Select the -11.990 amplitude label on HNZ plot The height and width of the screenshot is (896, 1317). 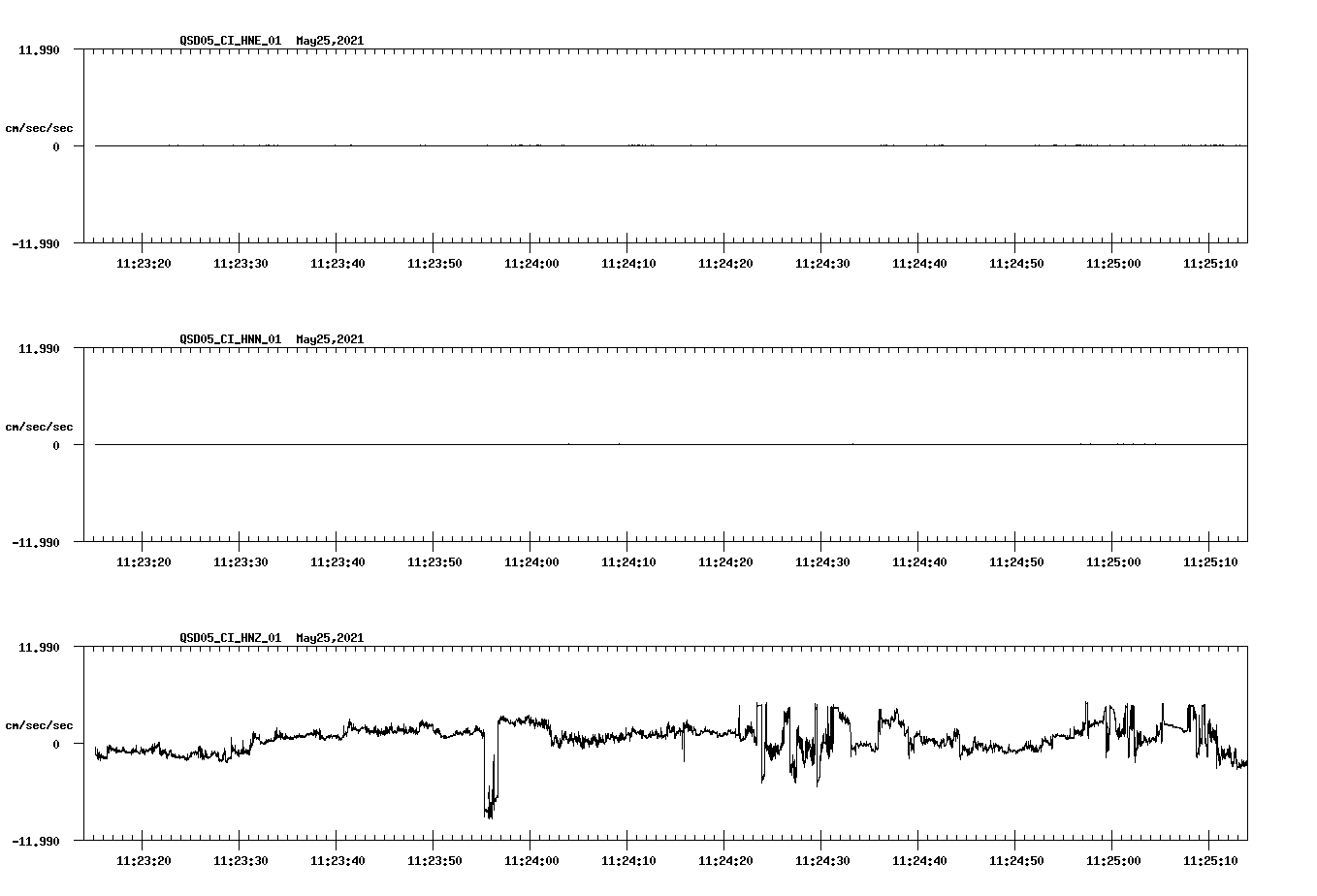click(34, 842)
